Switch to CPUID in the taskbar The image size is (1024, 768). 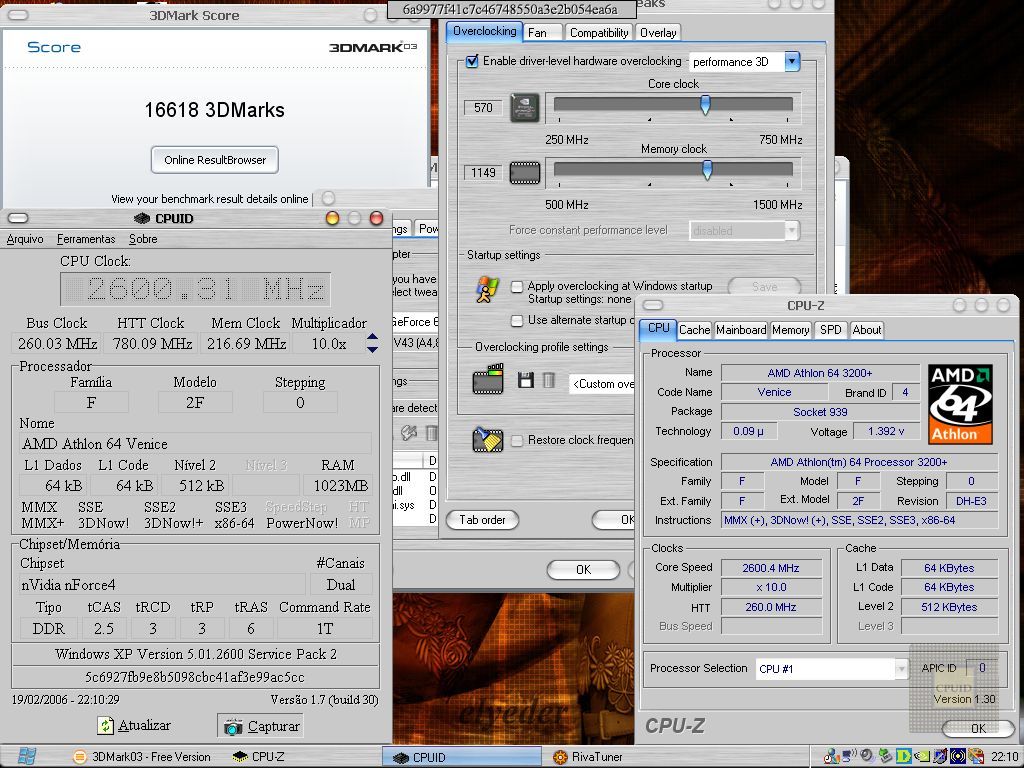461,757
